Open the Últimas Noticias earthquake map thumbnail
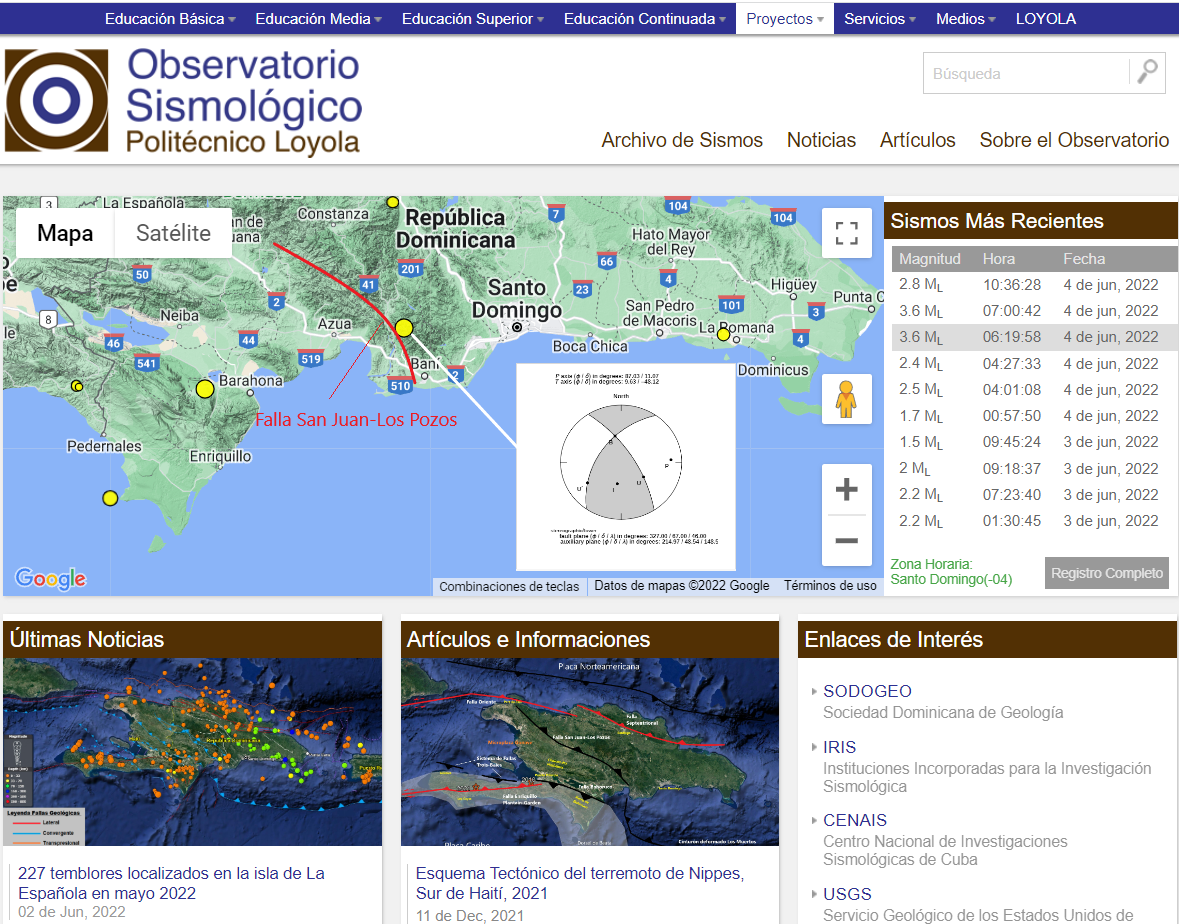 click(192, 751)
